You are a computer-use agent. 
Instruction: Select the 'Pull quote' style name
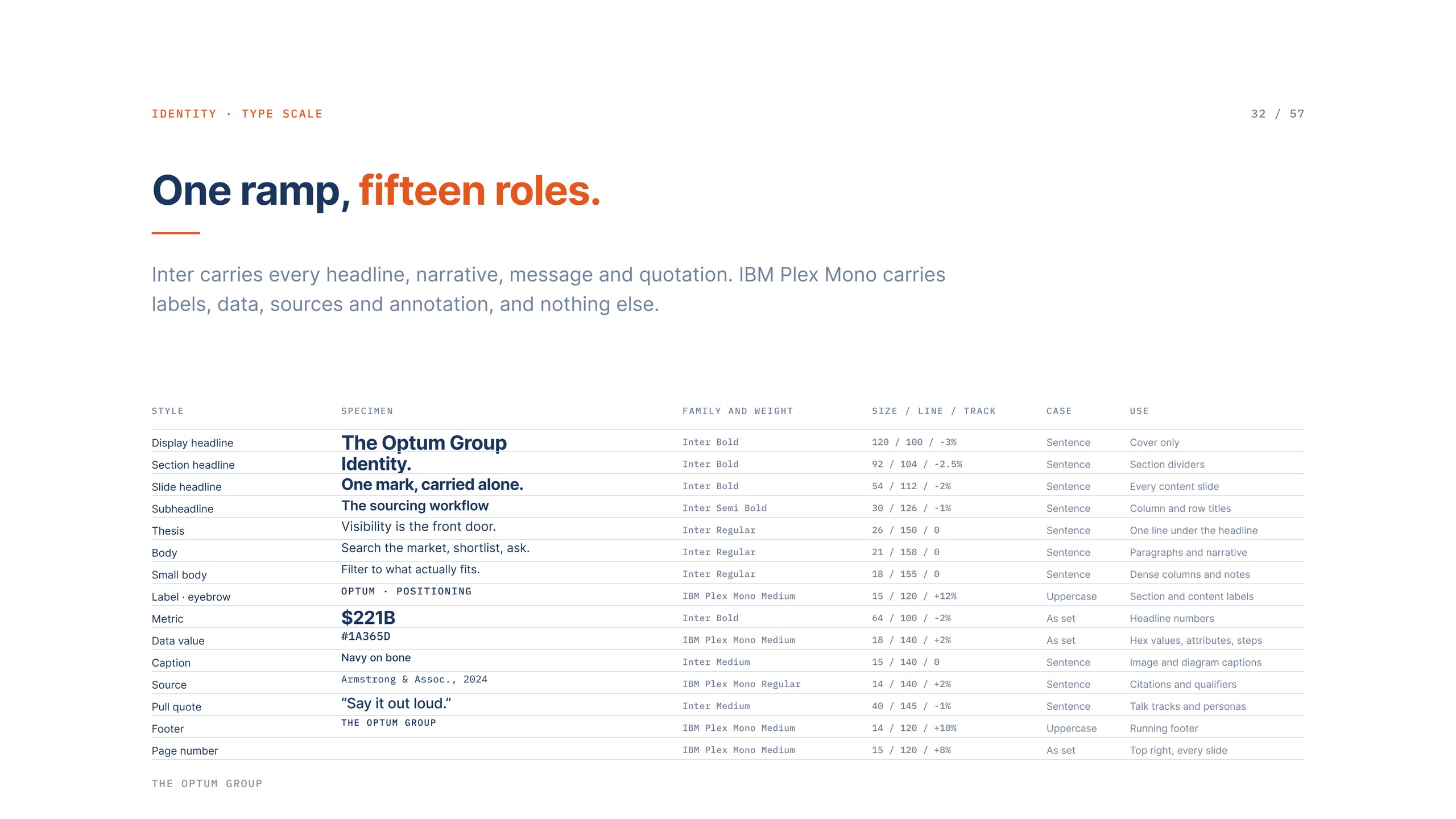(176, 707)
